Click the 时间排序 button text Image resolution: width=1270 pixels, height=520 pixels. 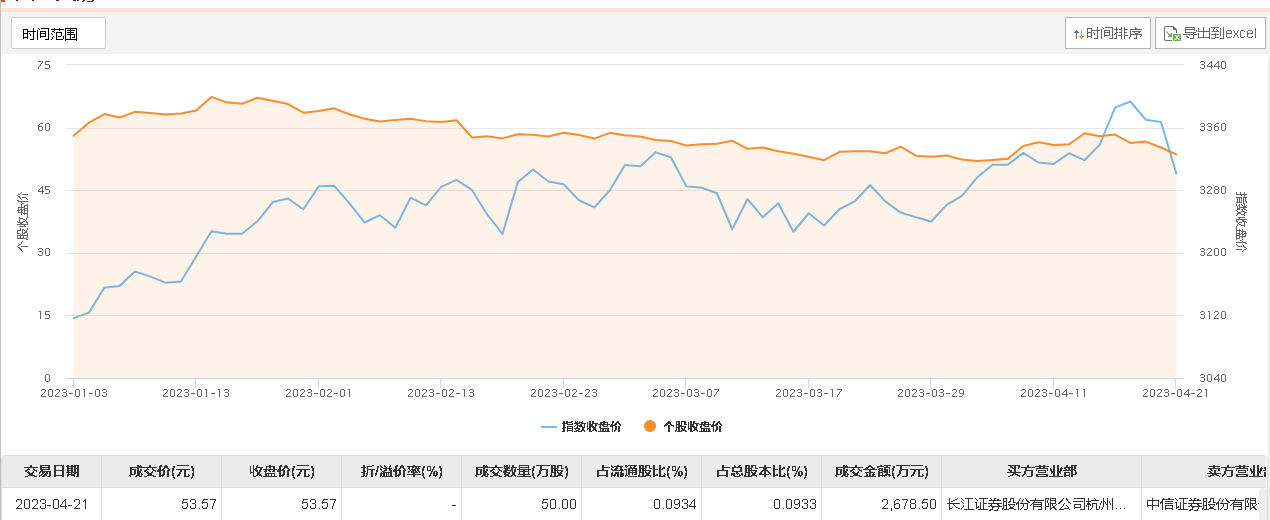[x=1114, y=33]
